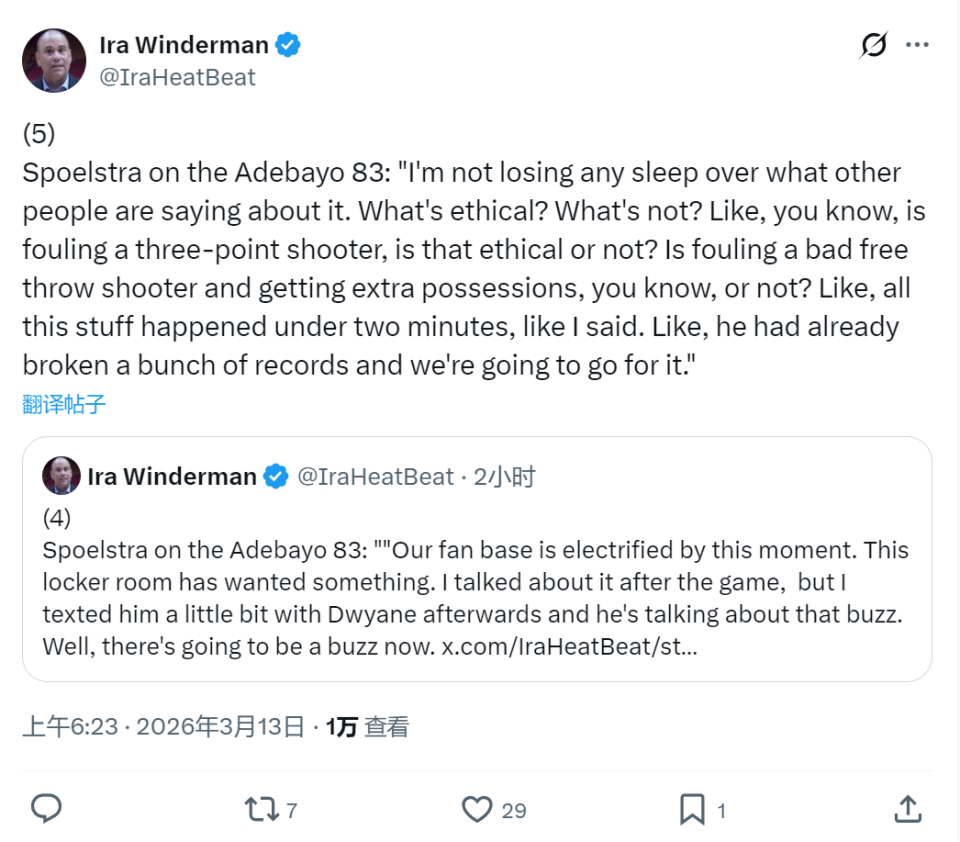Click the blue verified badge beside Ira Winderman
Viewport: 960px width, 842px height.
[x=289, y=45]
